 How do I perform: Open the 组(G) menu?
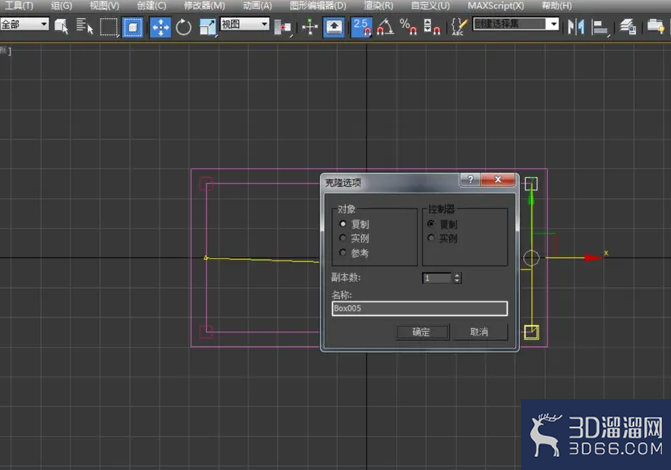62,6
